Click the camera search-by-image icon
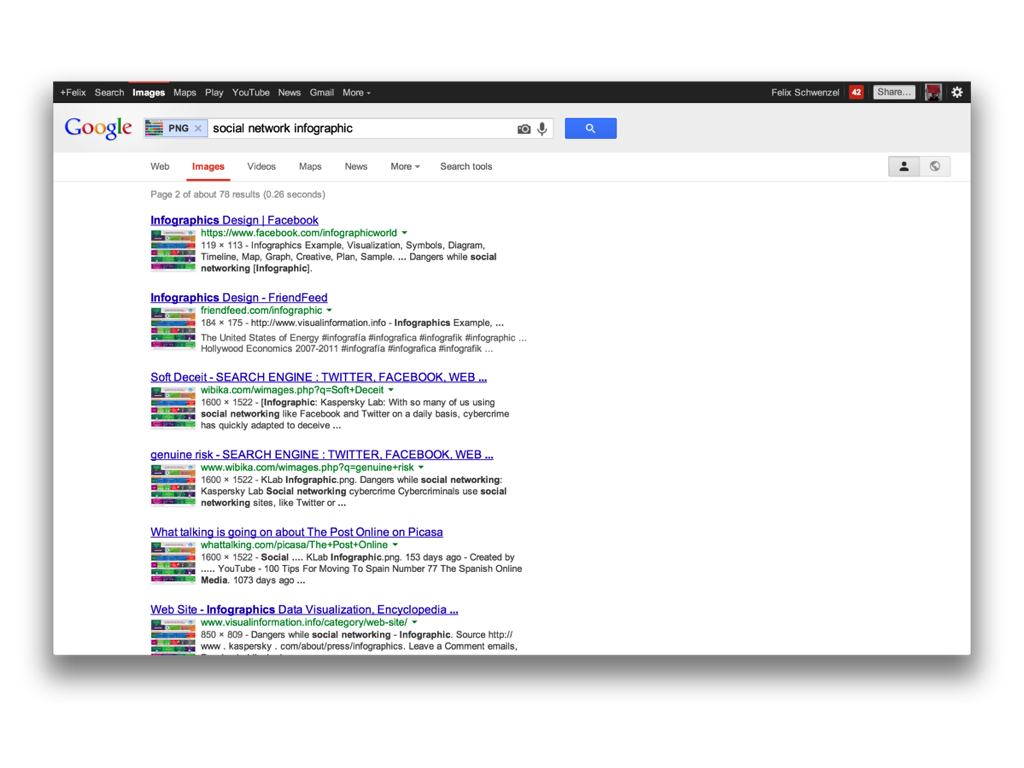 point(523,129)
